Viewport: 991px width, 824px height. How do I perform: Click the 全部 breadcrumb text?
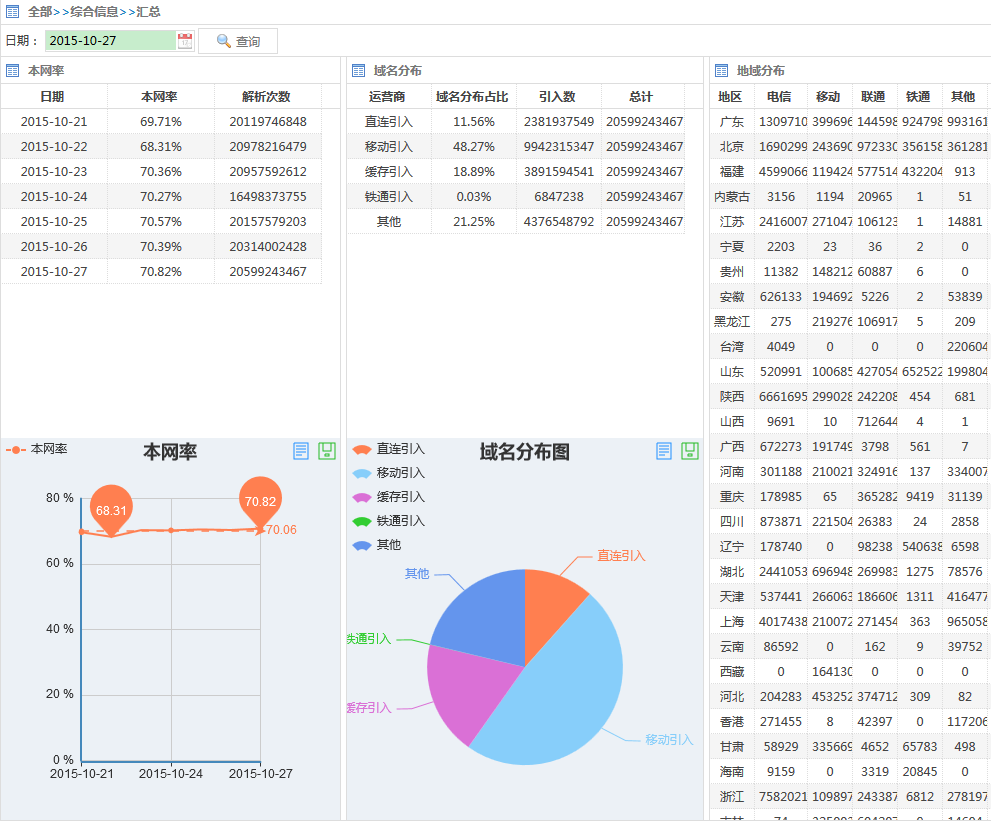pyautogui.click(x=40, y=11)
